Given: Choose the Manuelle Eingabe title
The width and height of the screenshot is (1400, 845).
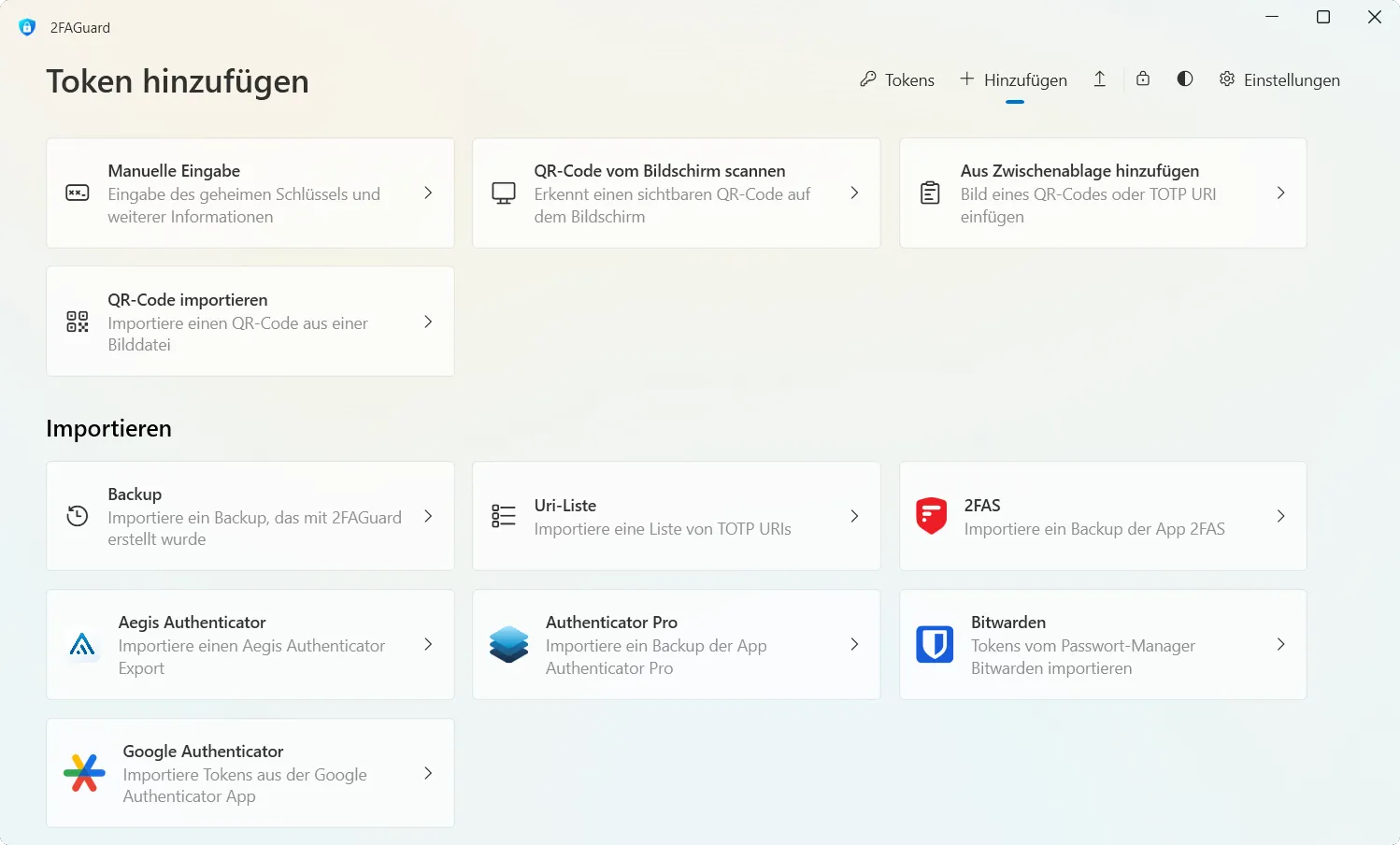Looking at the screenshot, I should tap(174, 171).
